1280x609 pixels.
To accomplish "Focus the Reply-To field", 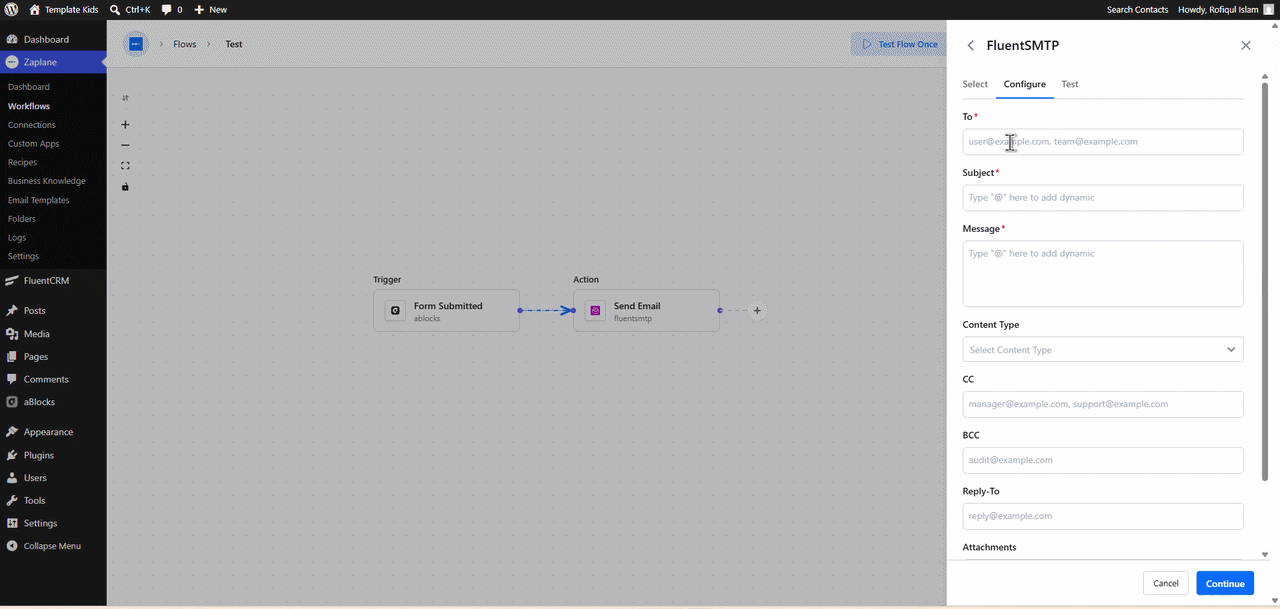I will click(x=1103, y=516).
